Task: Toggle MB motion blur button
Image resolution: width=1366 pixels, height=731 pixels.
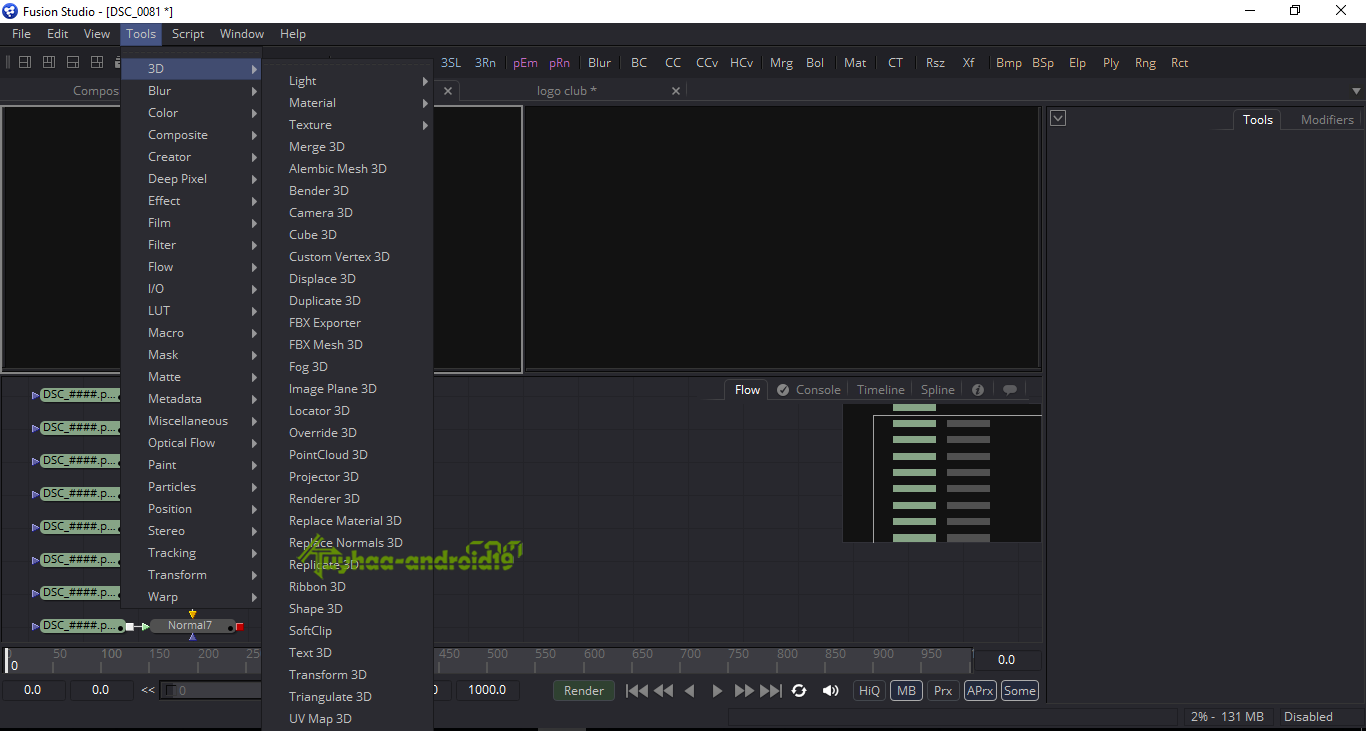Action: 906,690
